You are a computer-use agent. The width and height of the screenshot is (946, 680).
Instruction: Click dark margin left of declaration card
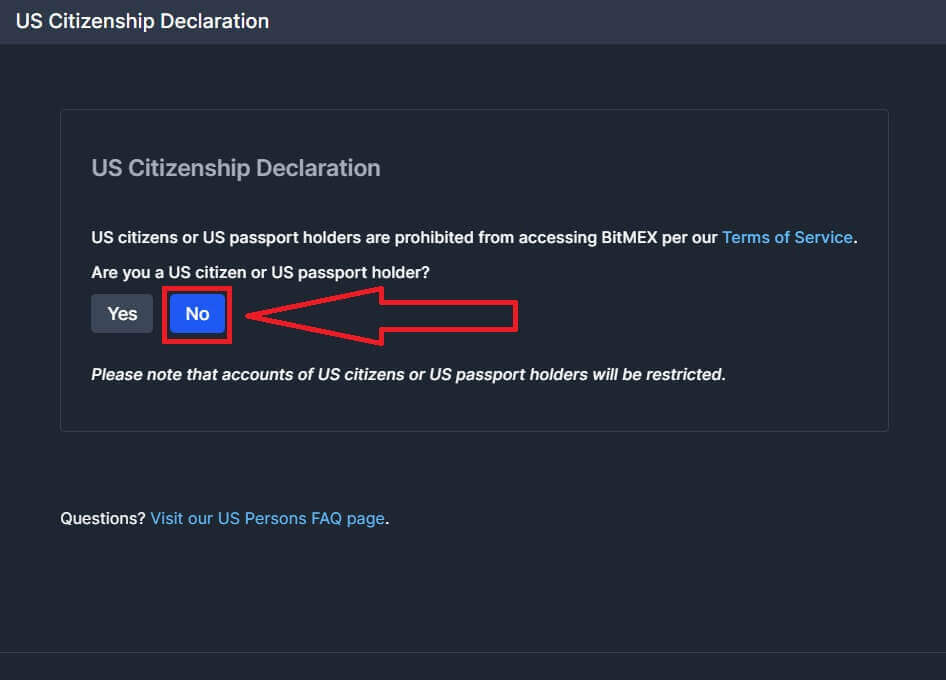click(x=30, y=270)
